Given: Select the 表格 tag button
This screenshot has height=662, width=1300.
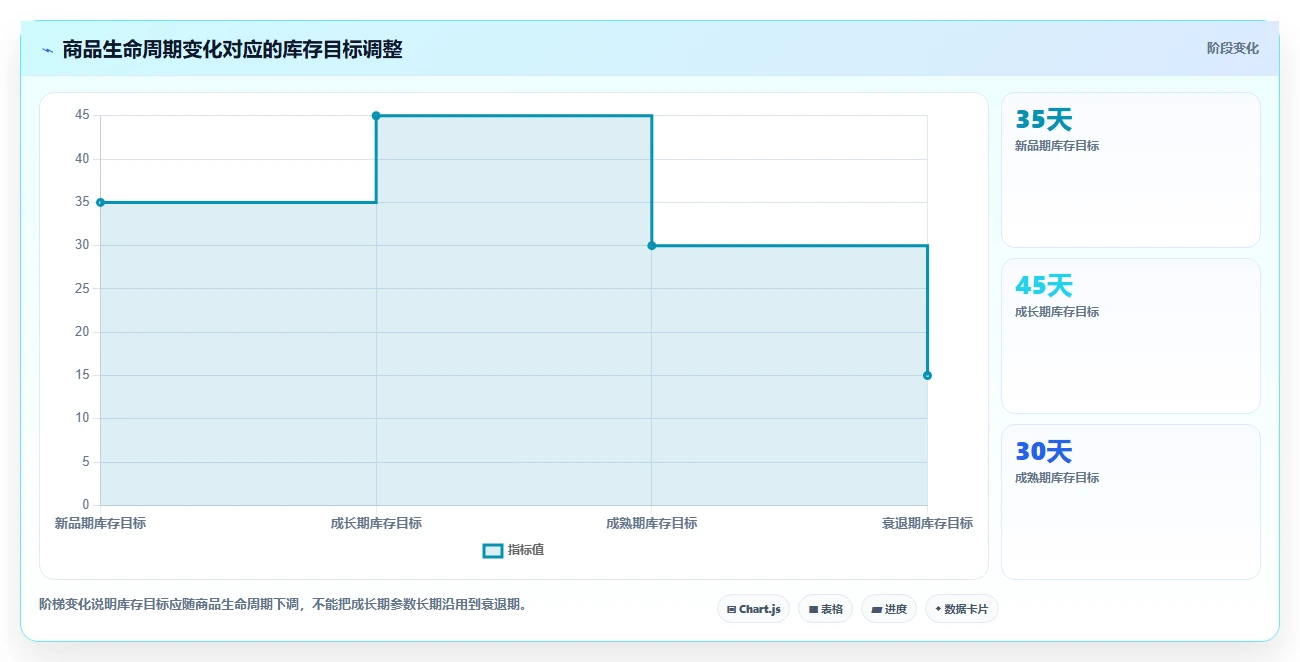Looking at the screenshot, I should (825, 609).
